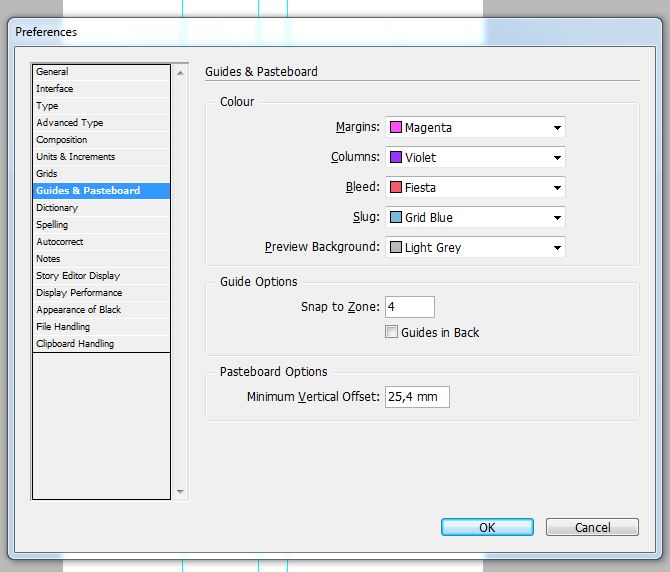This screenshot has height=572, width=670.
Task: Click the Snap to Zone field
Action: tap(410, 307)
